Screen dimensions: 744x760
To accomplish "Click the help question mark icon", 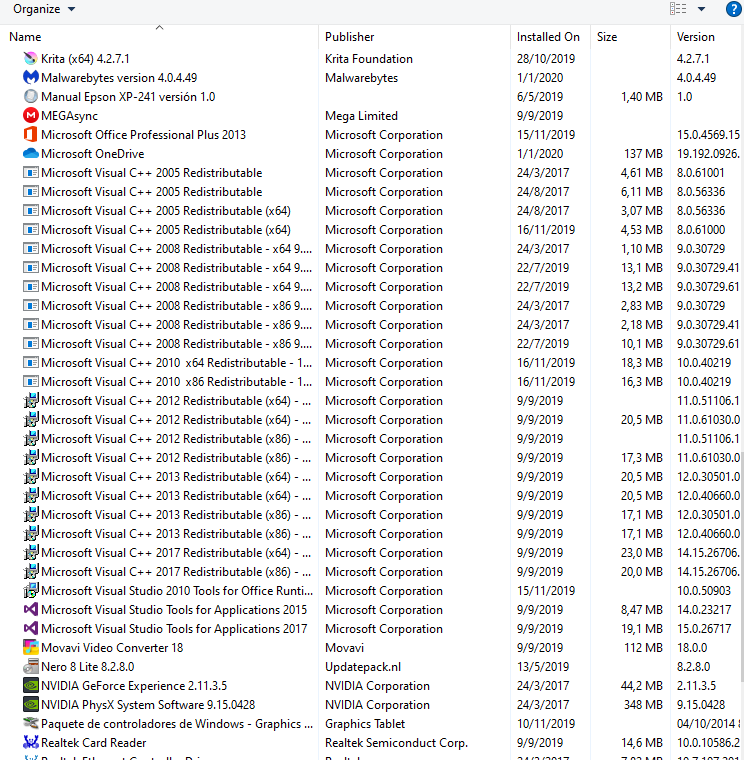I will (733, 9).
